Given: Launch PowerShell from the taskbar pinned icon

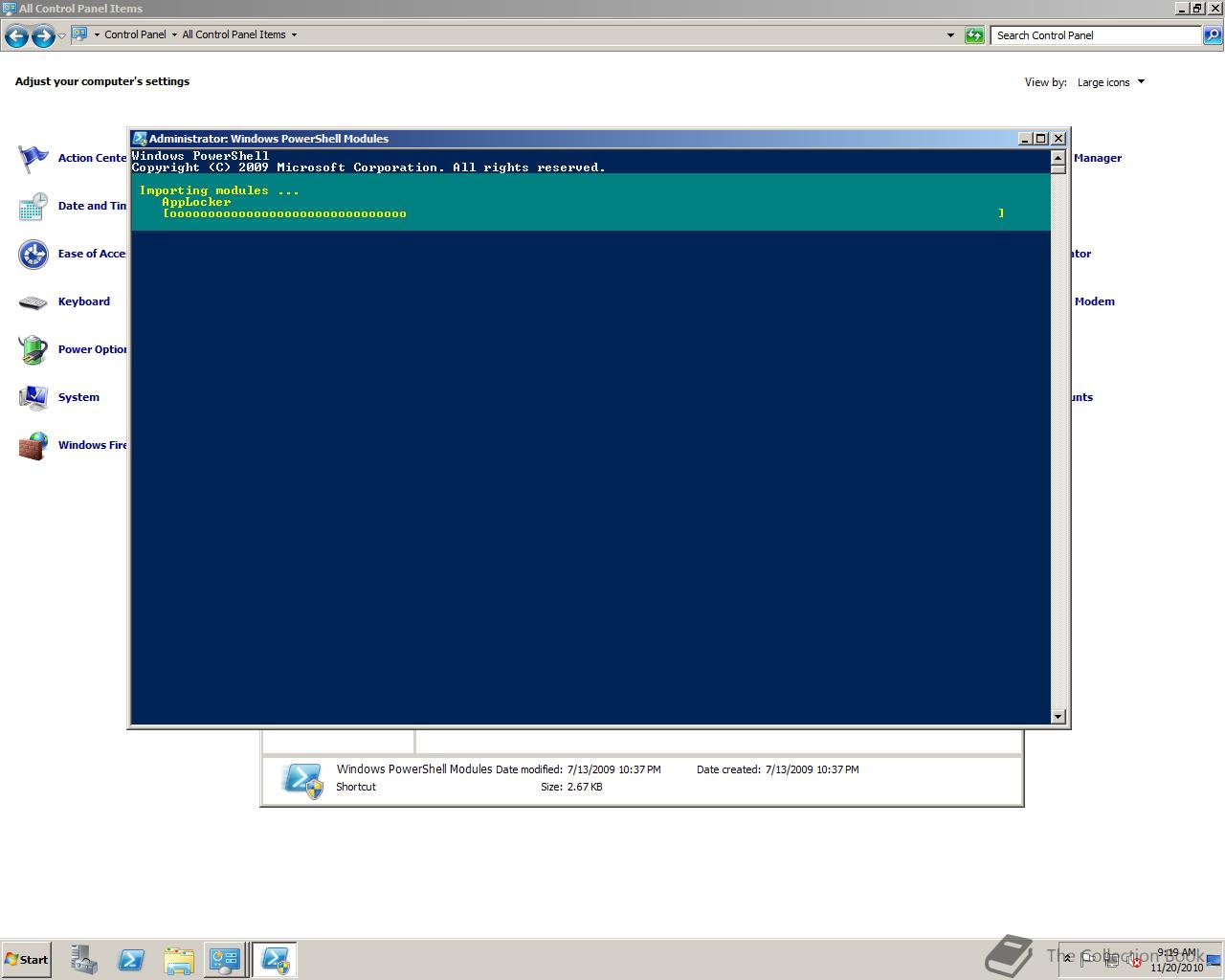Looking at the screenshot, I should (x=131, y=960).
